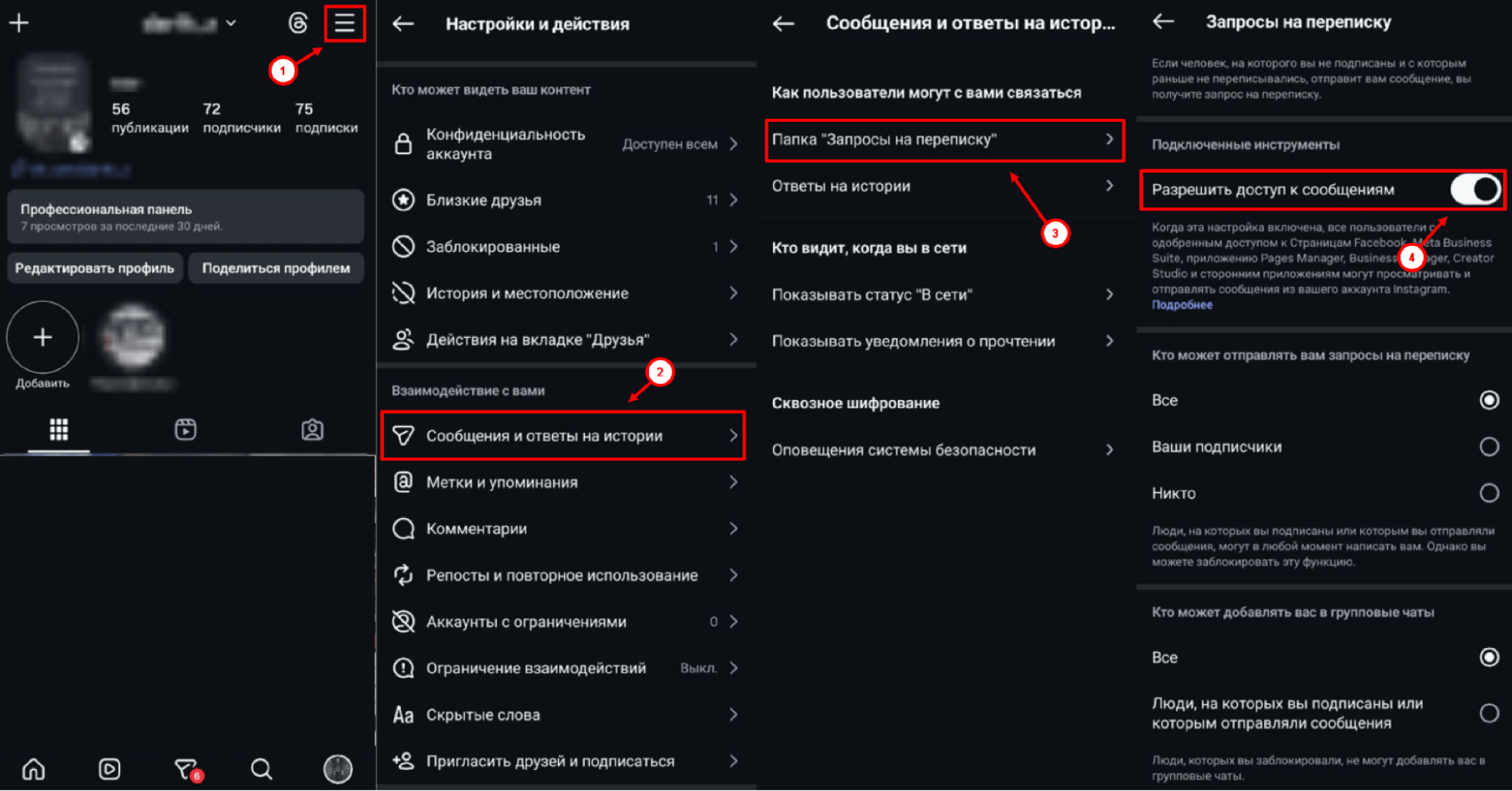This screenshot has height=791, width=1512.
Task: Switch to the Reels tab on the profile
Action: (x=185, y=430)
